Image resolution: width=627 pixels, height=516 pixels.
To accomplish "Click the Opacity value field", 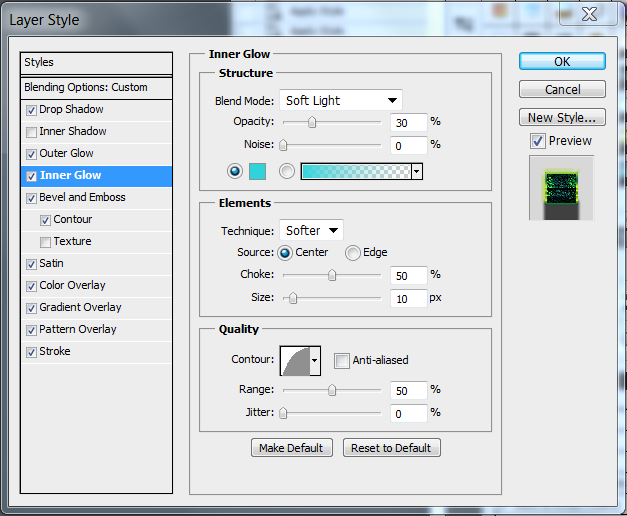I will (x=409, y=122).
